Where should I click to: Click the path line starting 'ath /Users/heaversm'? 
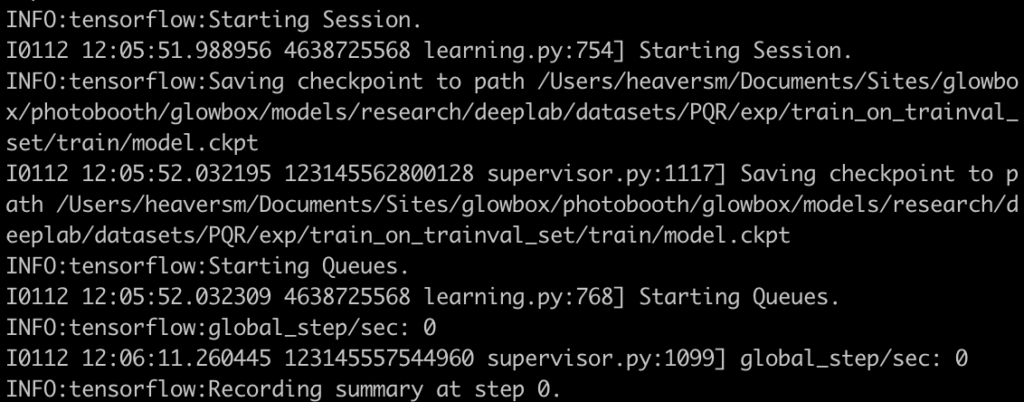[512, 204]
